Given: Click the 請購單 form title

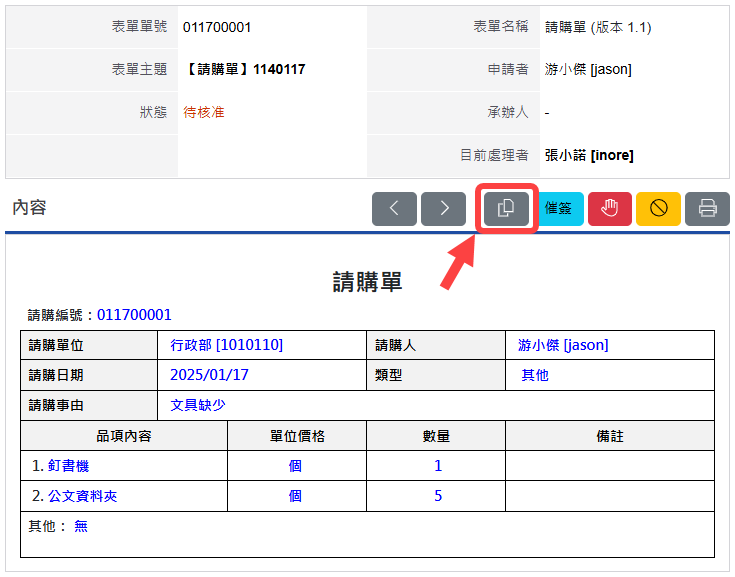Looking at the screenshot, I should pyautogui.click(x=368, y=282).
